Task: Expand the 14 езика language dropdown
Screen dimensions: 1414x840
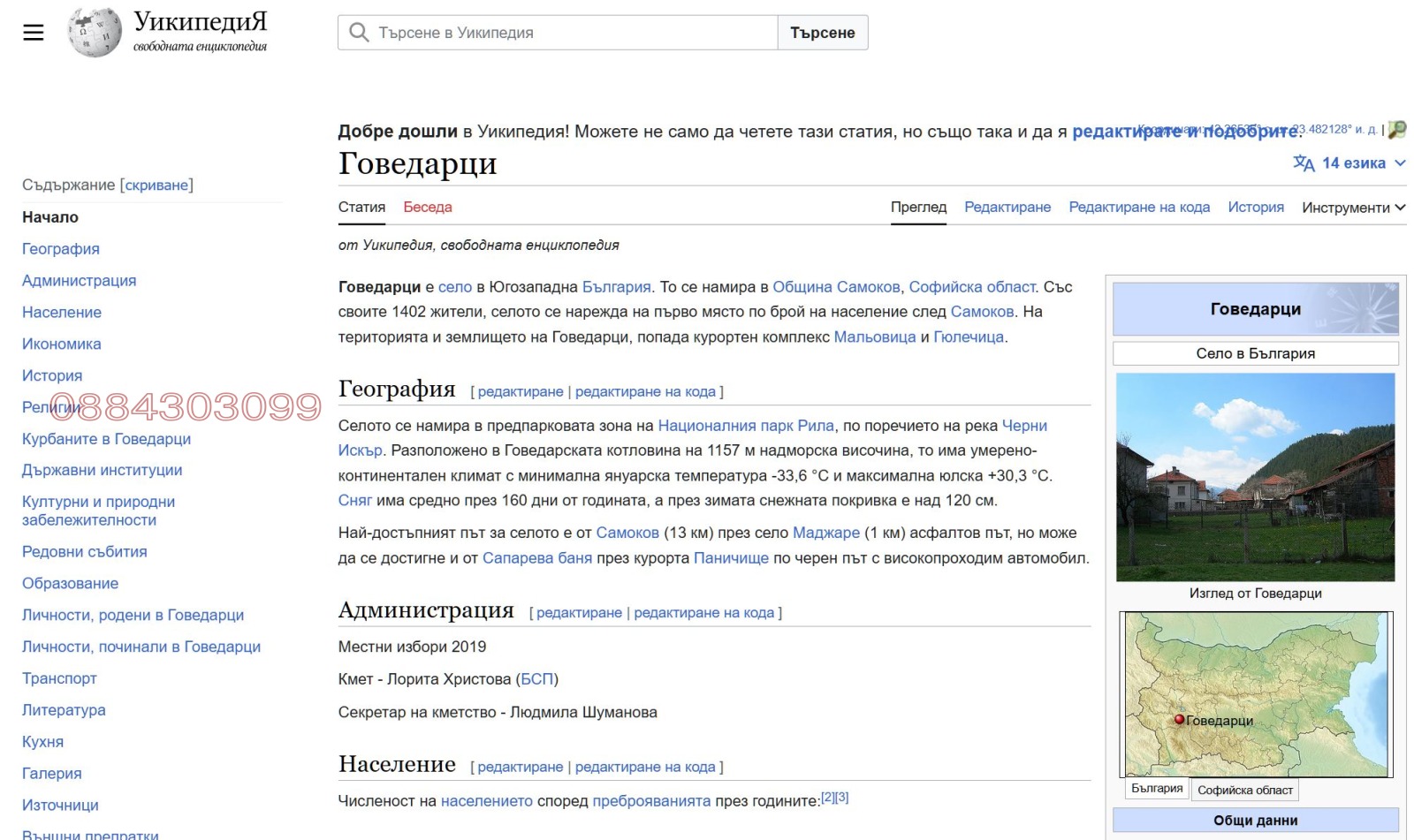Action: click(1352, 163)
